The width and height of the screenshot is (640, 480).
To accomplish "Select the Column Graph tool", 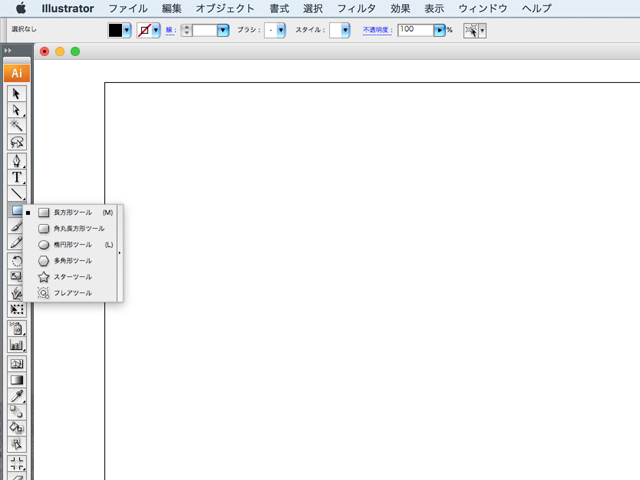I will click(x=17, y=344).
